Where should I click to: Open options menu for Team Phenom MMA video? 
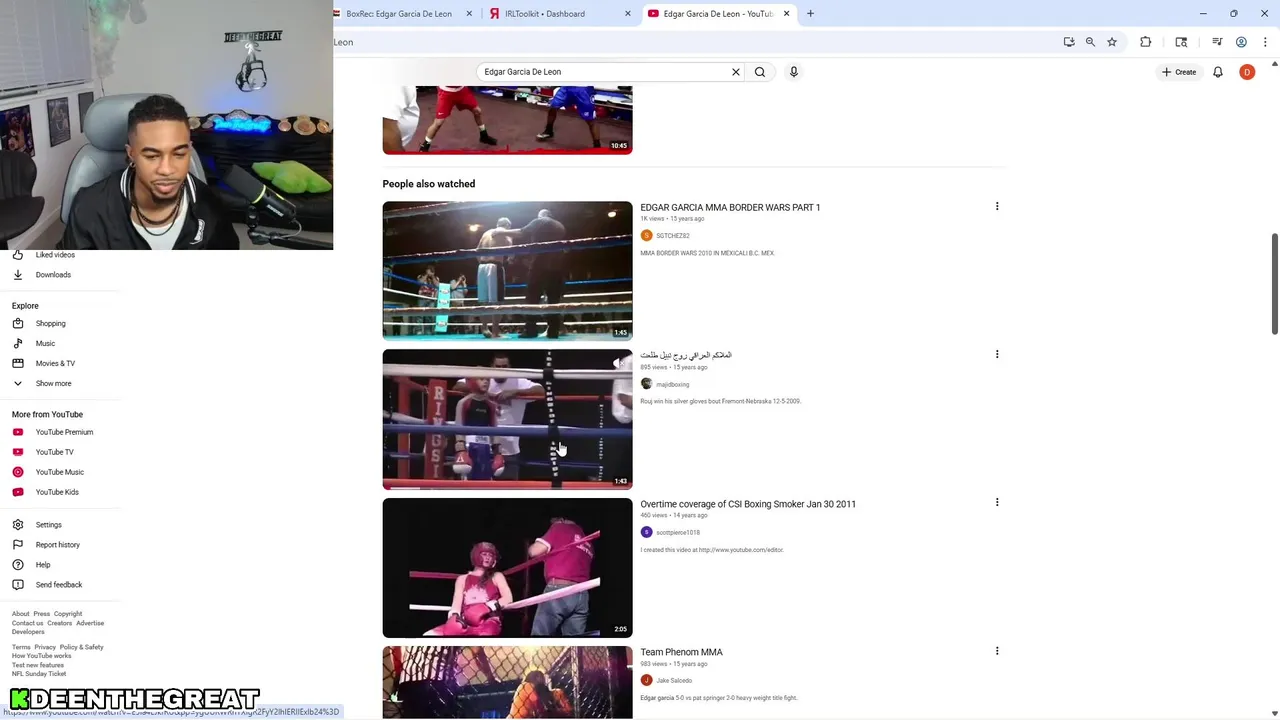pos(997,651)
